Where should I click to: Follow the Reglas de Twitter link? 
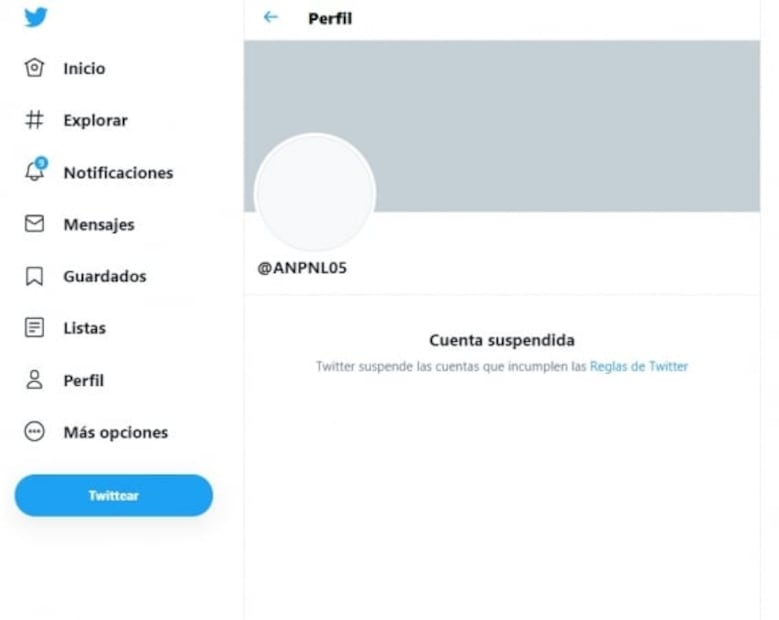pyautogui.click(x=638, y=367)
